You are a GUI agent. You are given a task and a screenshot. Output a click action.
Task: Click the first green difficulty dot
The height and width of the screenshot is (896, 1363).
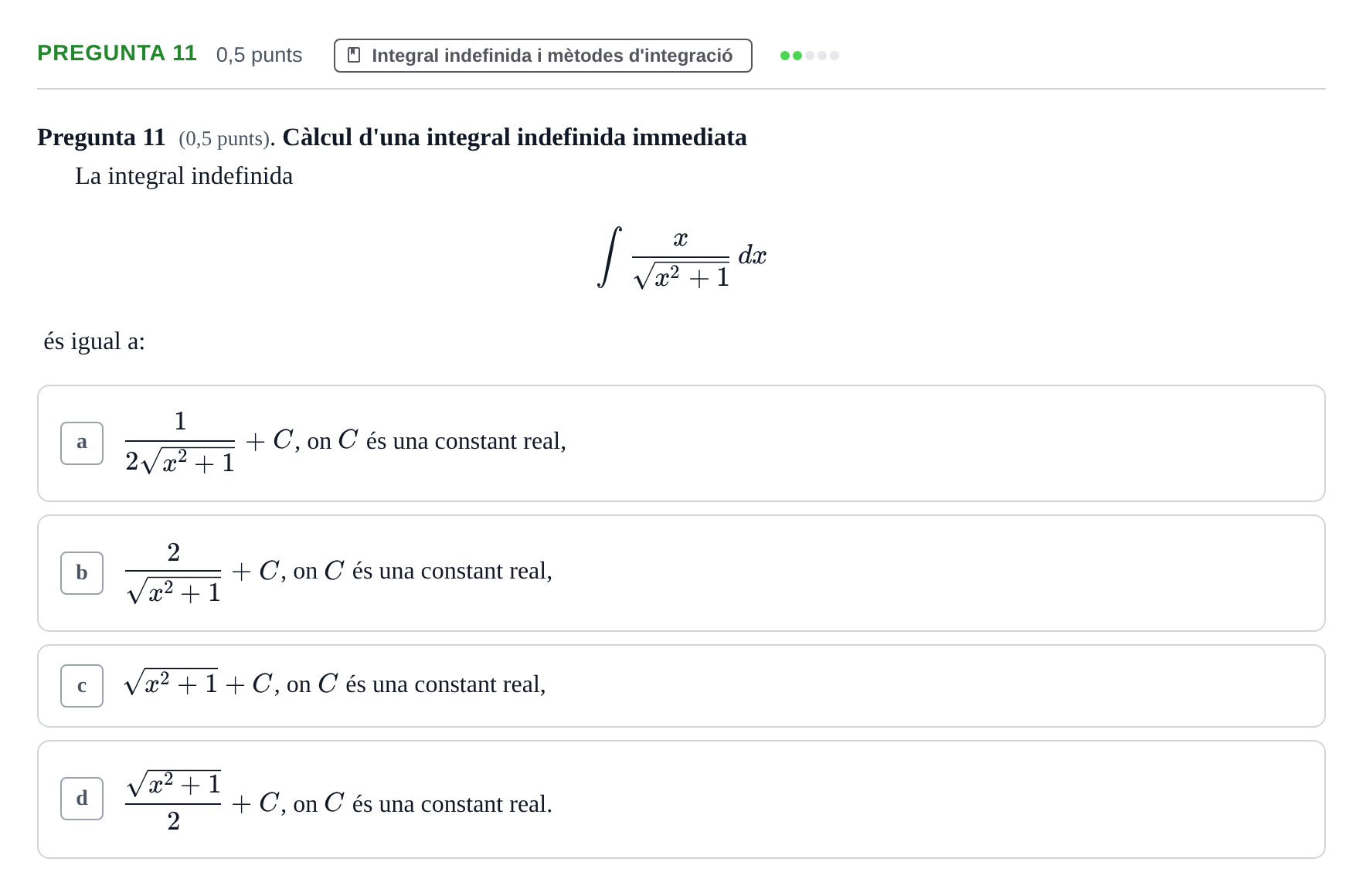pos(785,56)
